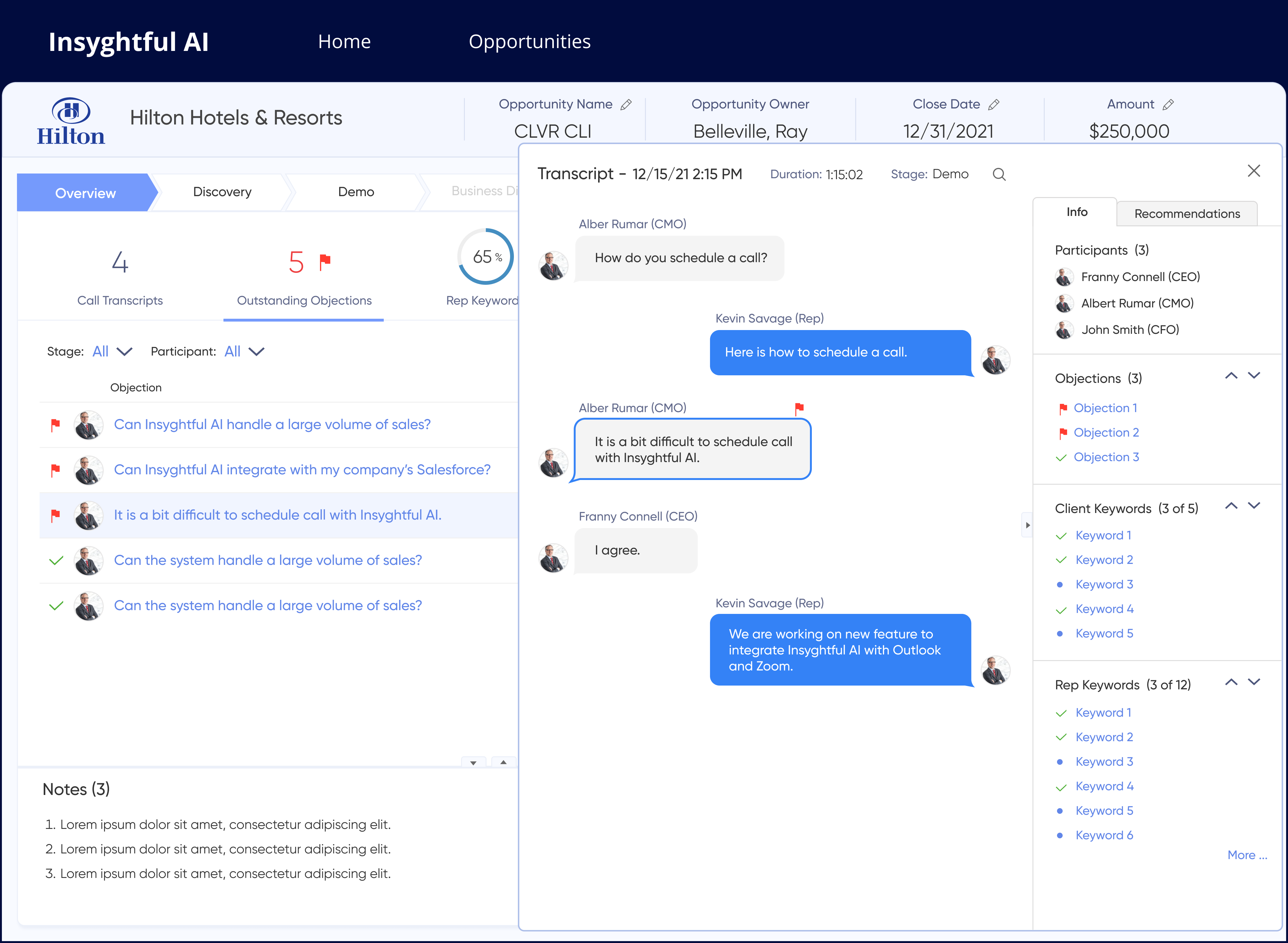
Task: Click the Amount edit pencil icon
Action: pyautogui.click(x=1168, y=104)
